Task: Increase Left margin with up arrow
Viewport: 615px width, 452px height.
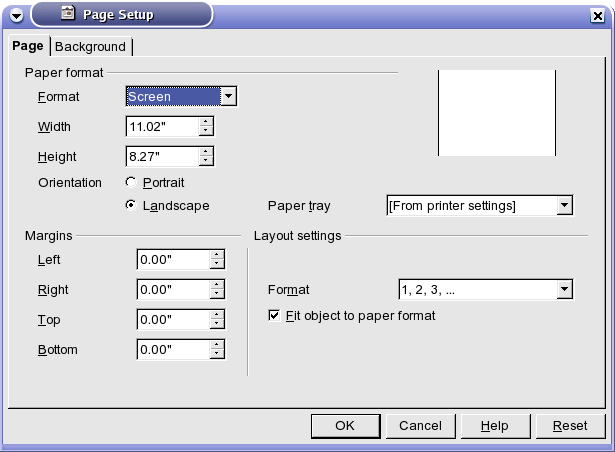Action: [217, 255]
